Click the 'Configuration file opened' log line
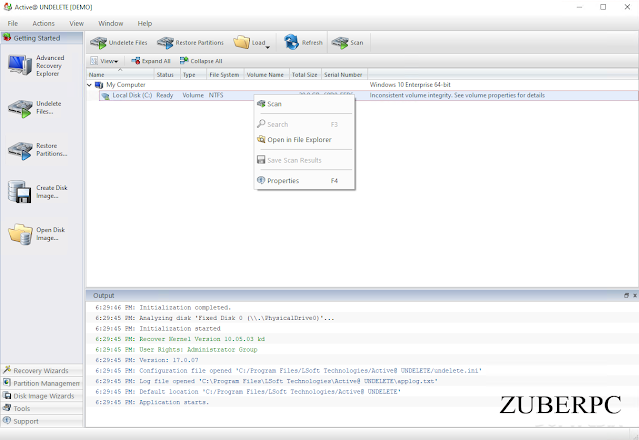 [288, 371]
